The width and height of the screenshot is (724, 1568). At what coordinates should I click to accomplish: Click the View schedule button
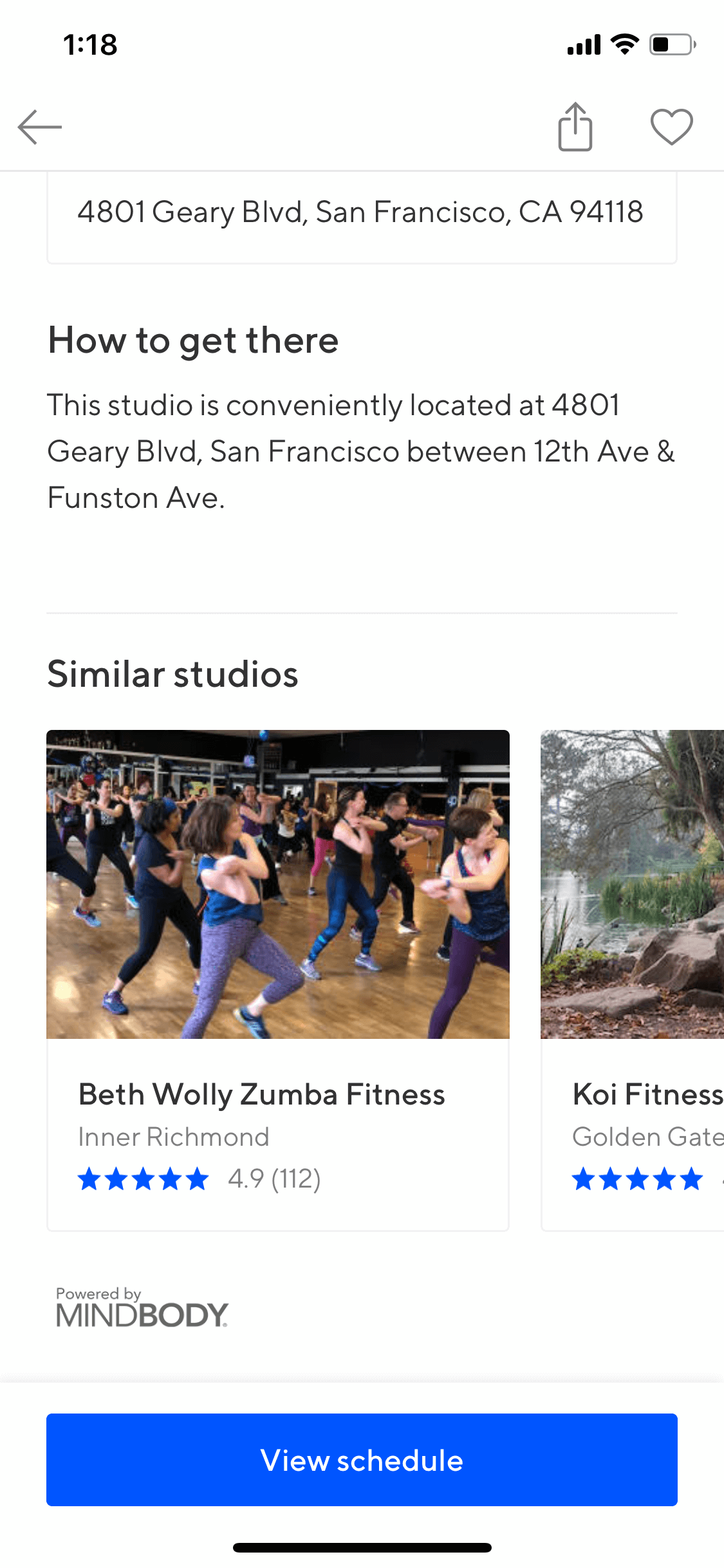pos(362,1460)
